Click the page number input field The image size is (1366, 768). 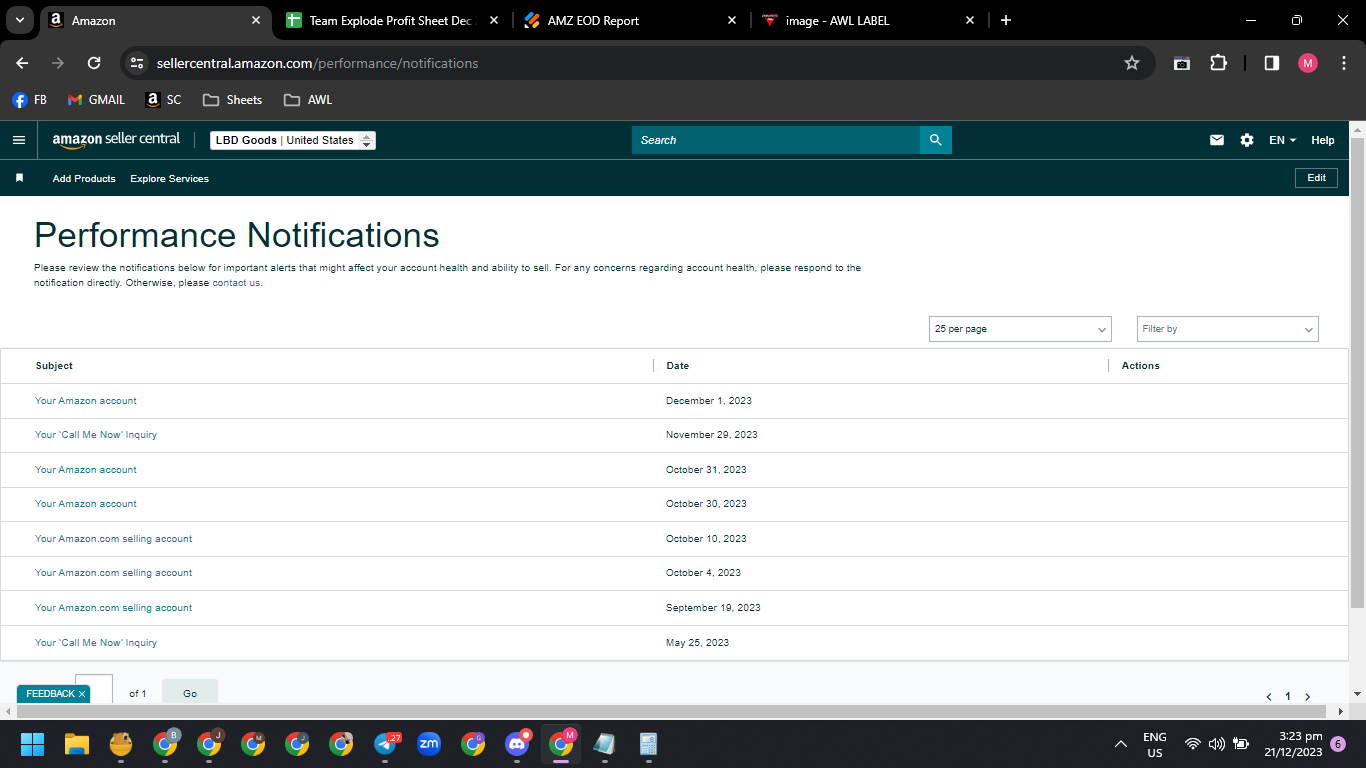click(94, 689)
